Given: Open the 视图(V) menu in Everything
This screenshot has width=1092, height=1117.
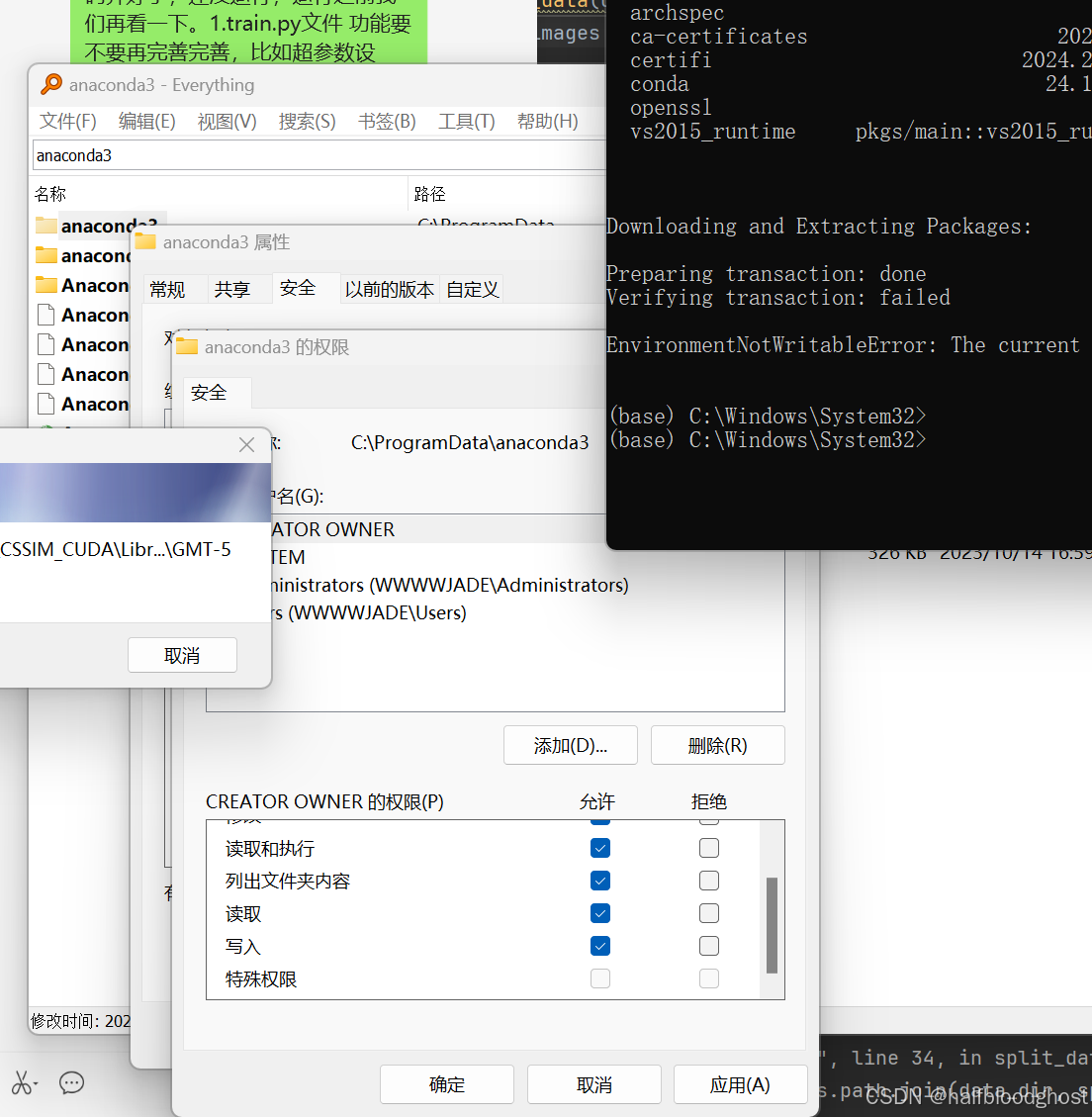Looking at the screenshot, I should [227, 121].
